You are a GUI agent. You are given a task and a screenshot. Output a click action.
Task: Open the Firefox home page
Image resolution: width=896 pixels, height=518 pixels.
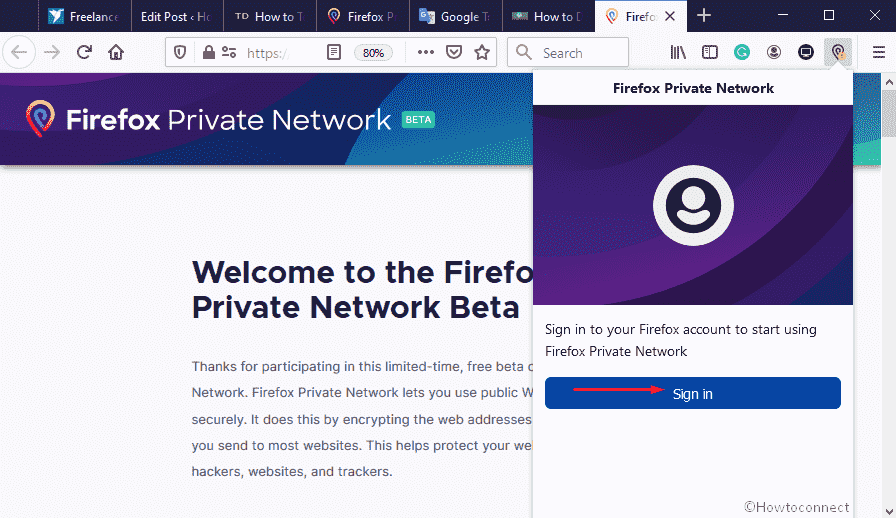click(116, 53)
